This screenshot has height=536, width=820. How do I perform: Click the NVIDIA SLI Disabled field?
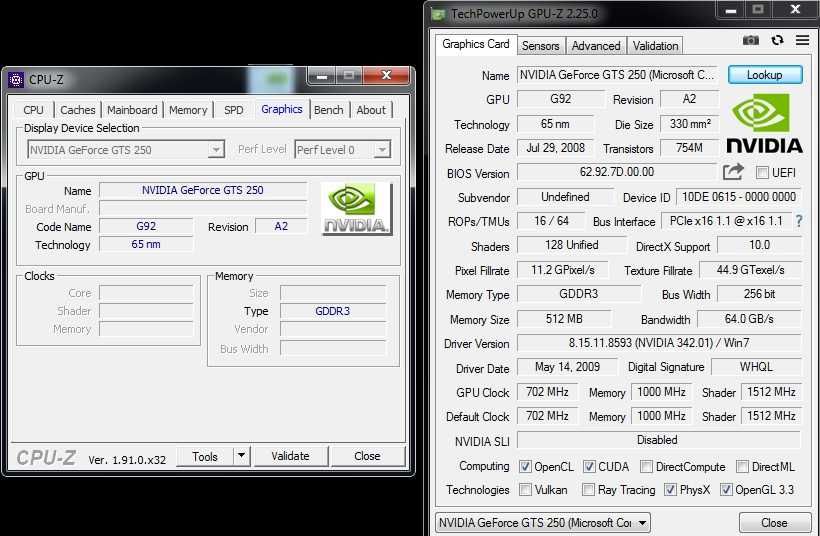tap(659, 440)
